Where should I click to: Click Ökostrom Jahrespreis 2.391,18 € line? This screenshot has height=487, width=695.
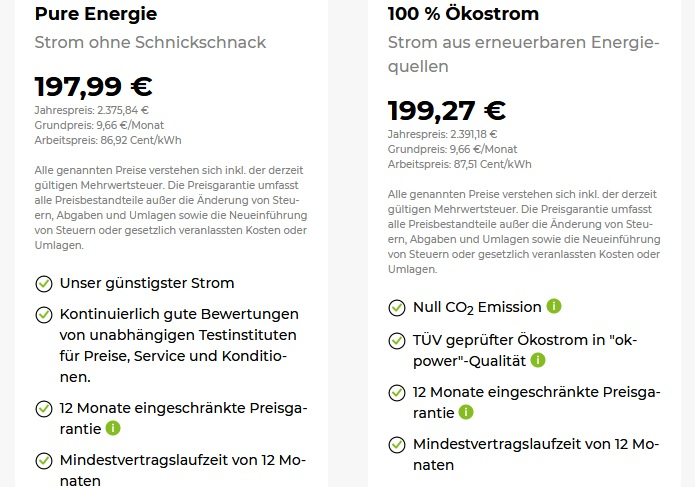coord(442,134)
